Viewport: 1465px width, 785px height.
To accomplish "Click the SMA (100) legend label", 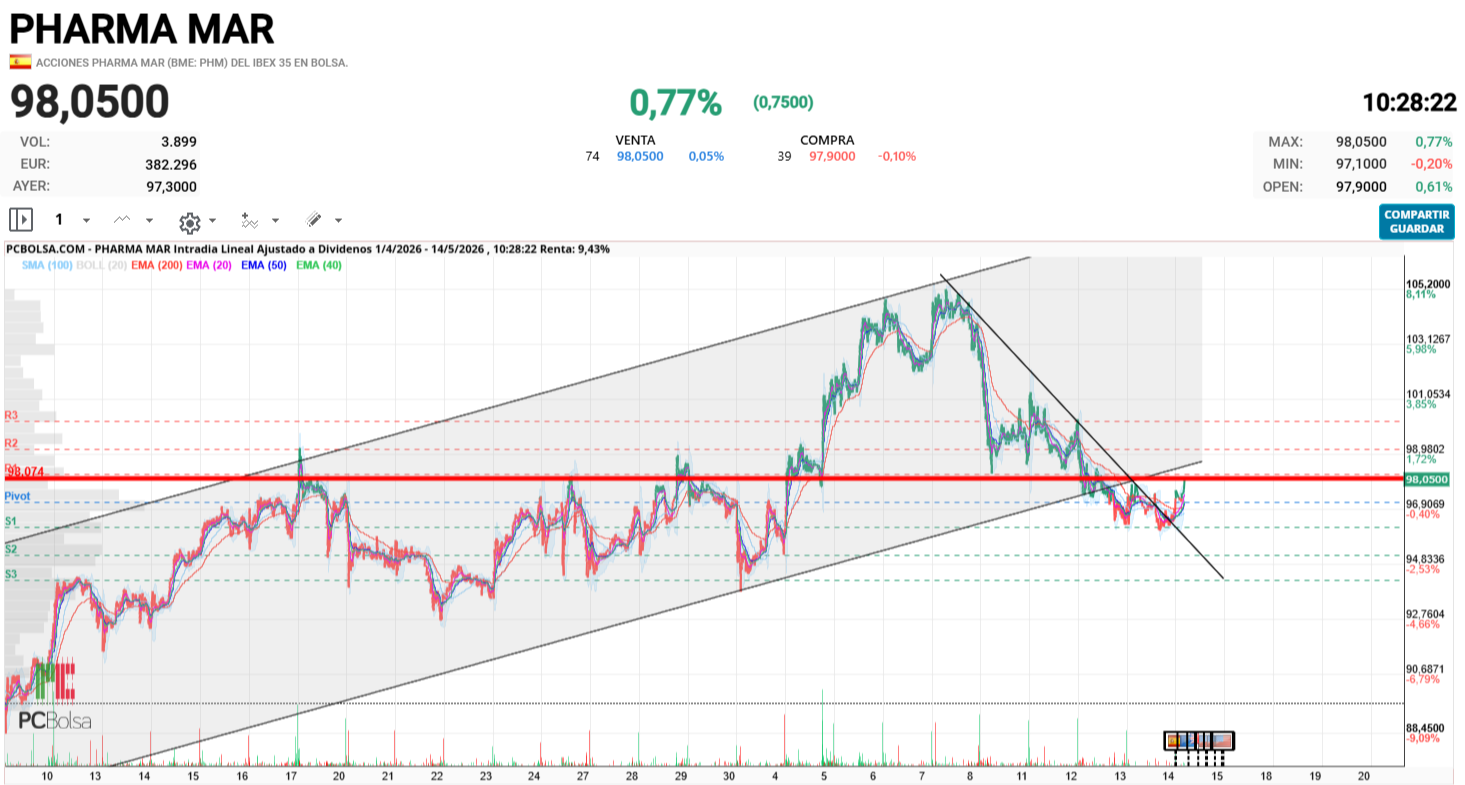I will 46,265.
